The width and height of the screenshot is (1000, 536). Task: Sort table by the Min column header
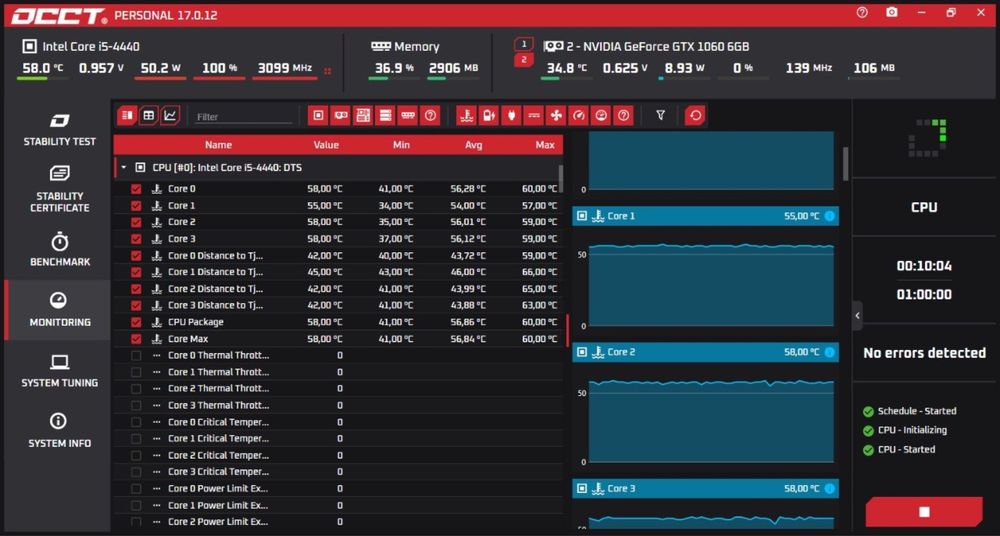pos(401,145)
